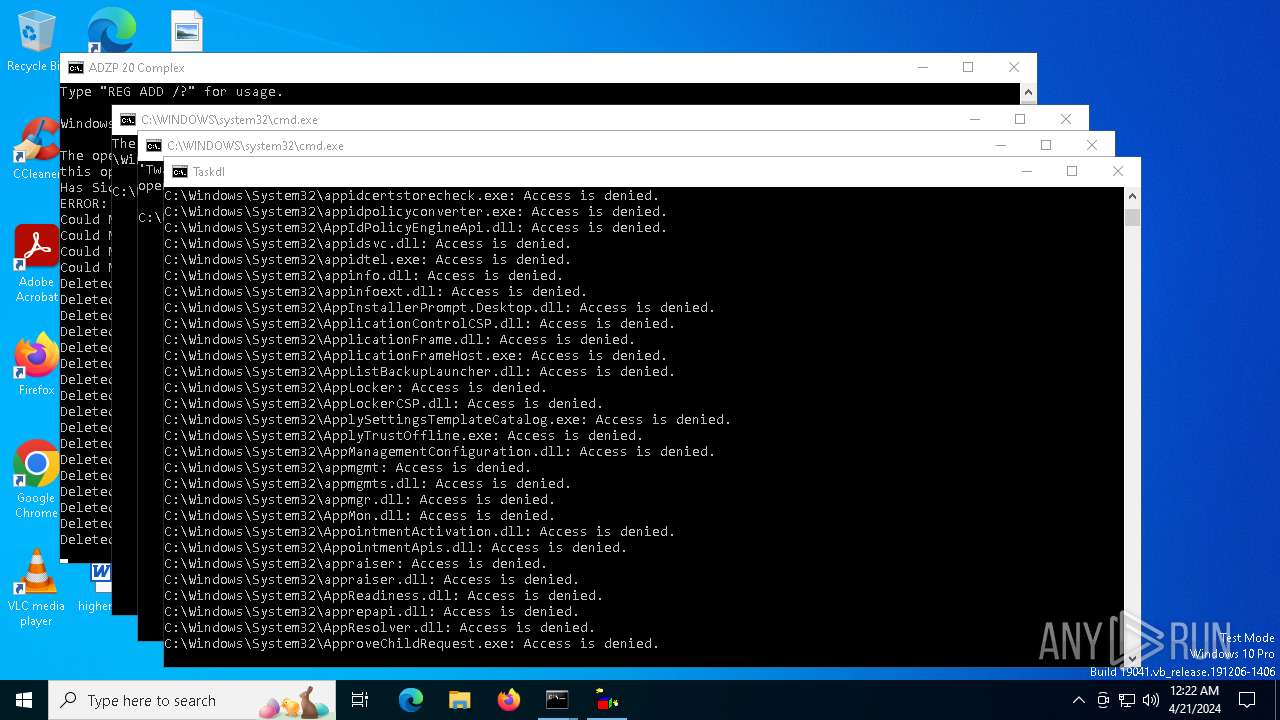Click the ApplicationFrameHost.exe output line
Screen dimensions: 1280x720
(416, 355)
